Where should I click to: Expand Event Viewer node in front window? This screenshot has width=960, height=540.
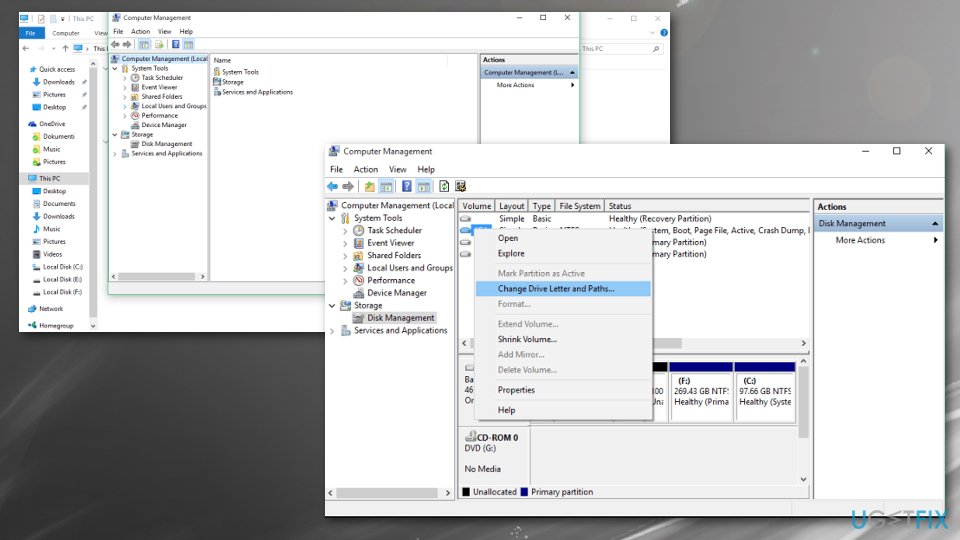(345, 243)
